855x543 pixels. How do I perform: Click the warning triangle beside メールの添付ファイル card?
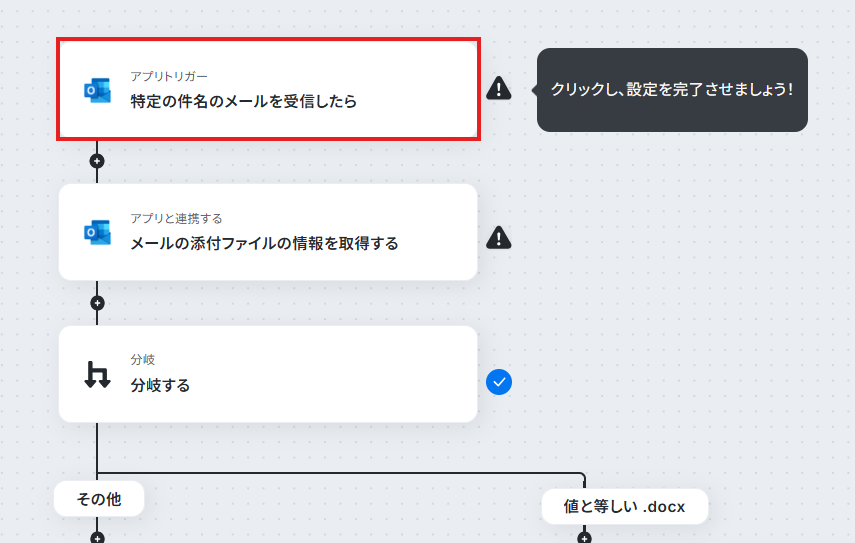[498, 238]
